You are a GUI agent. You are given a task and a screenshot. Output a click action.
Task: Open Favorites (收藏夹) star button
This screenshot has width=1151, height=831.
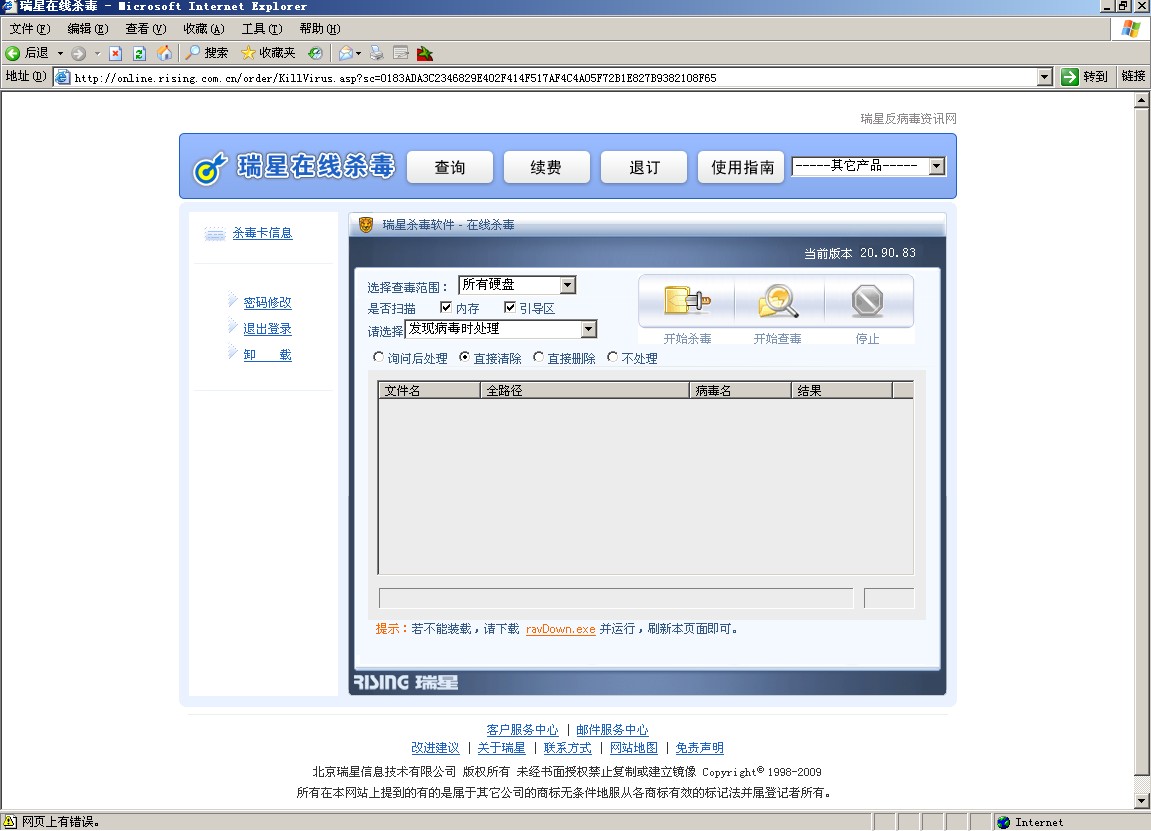[268, 53]
